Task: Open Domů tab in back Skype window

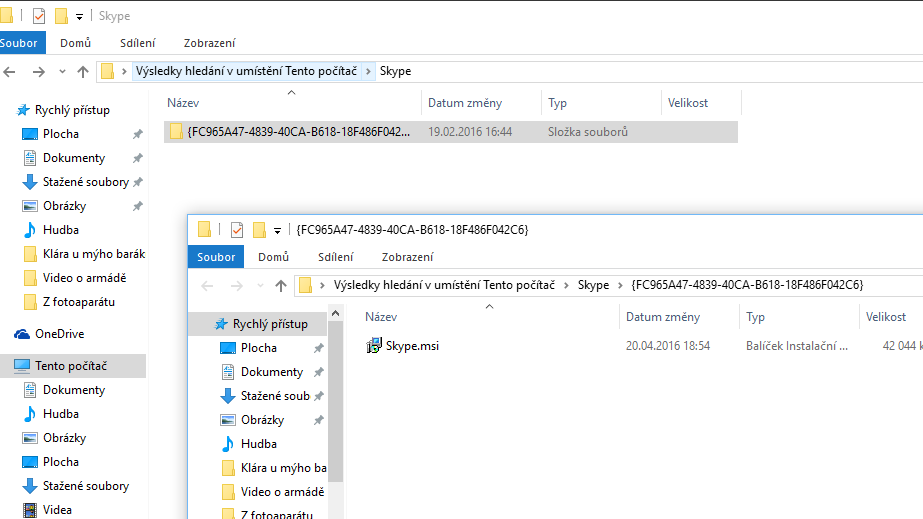Action: click(75, 43)
